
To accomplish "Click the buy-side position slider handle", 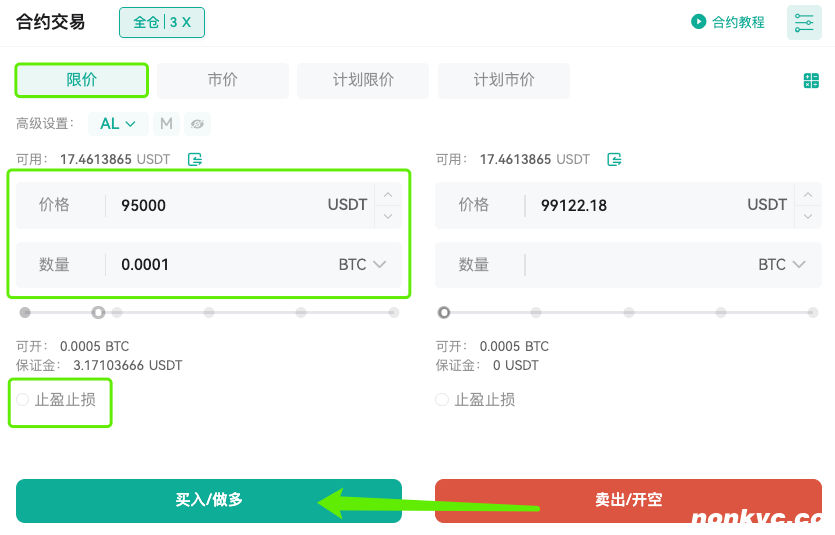I will (98, 312).
